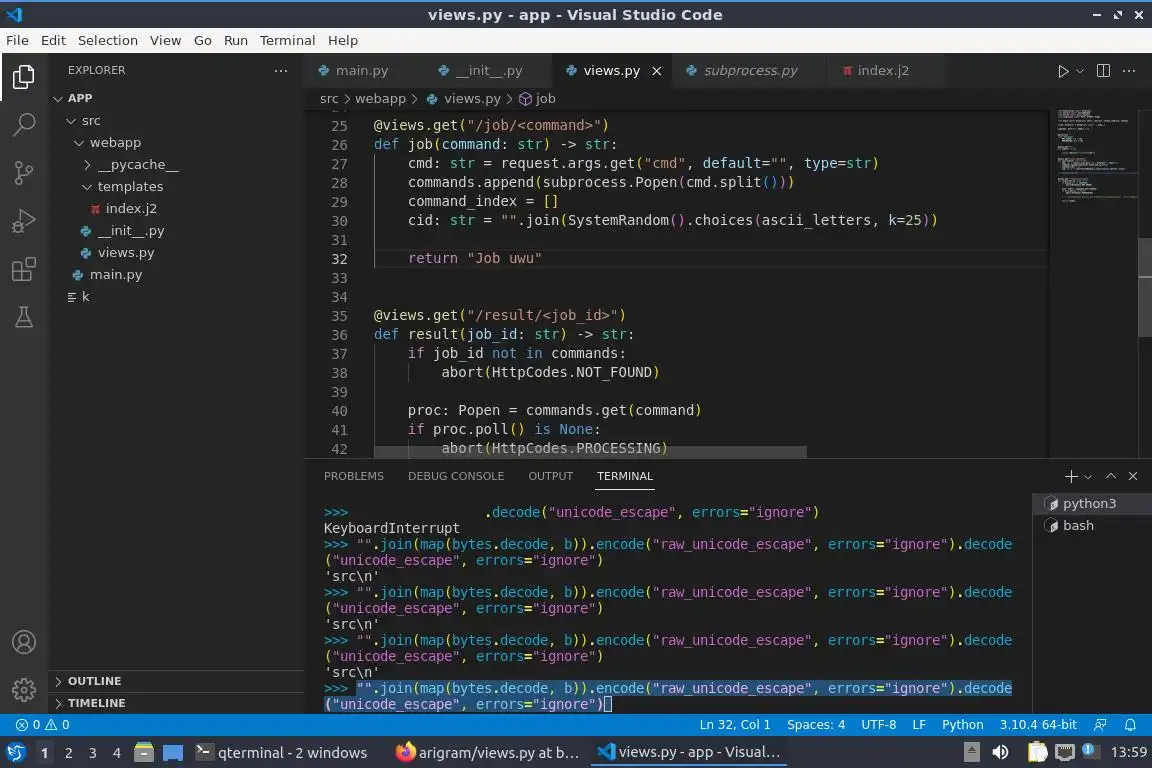Open the Source Control view
Screen dimensions: 1152x768
click(x=24, y=173)
